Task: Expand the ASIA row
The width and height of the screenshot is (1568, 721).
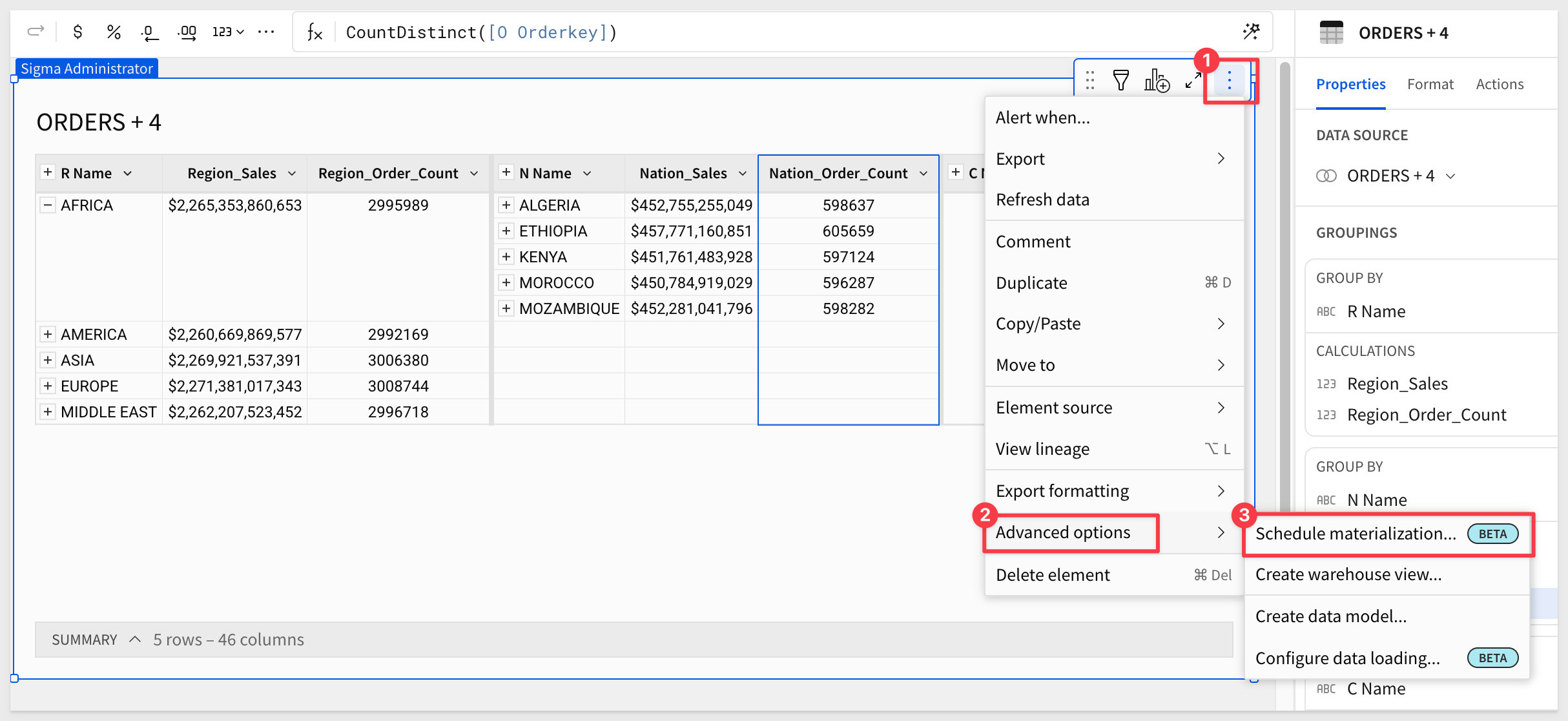Action: [47, 360]
